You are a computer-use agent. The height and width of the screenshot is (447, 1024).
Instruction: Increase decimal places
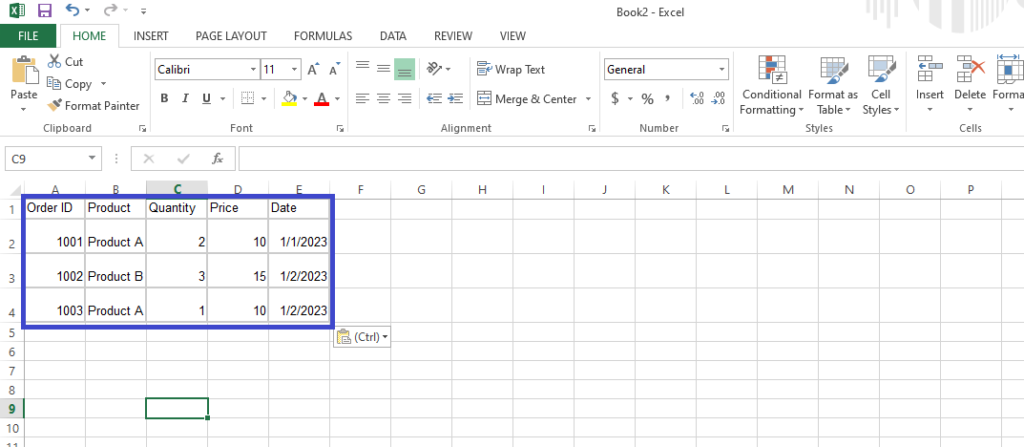697,99
